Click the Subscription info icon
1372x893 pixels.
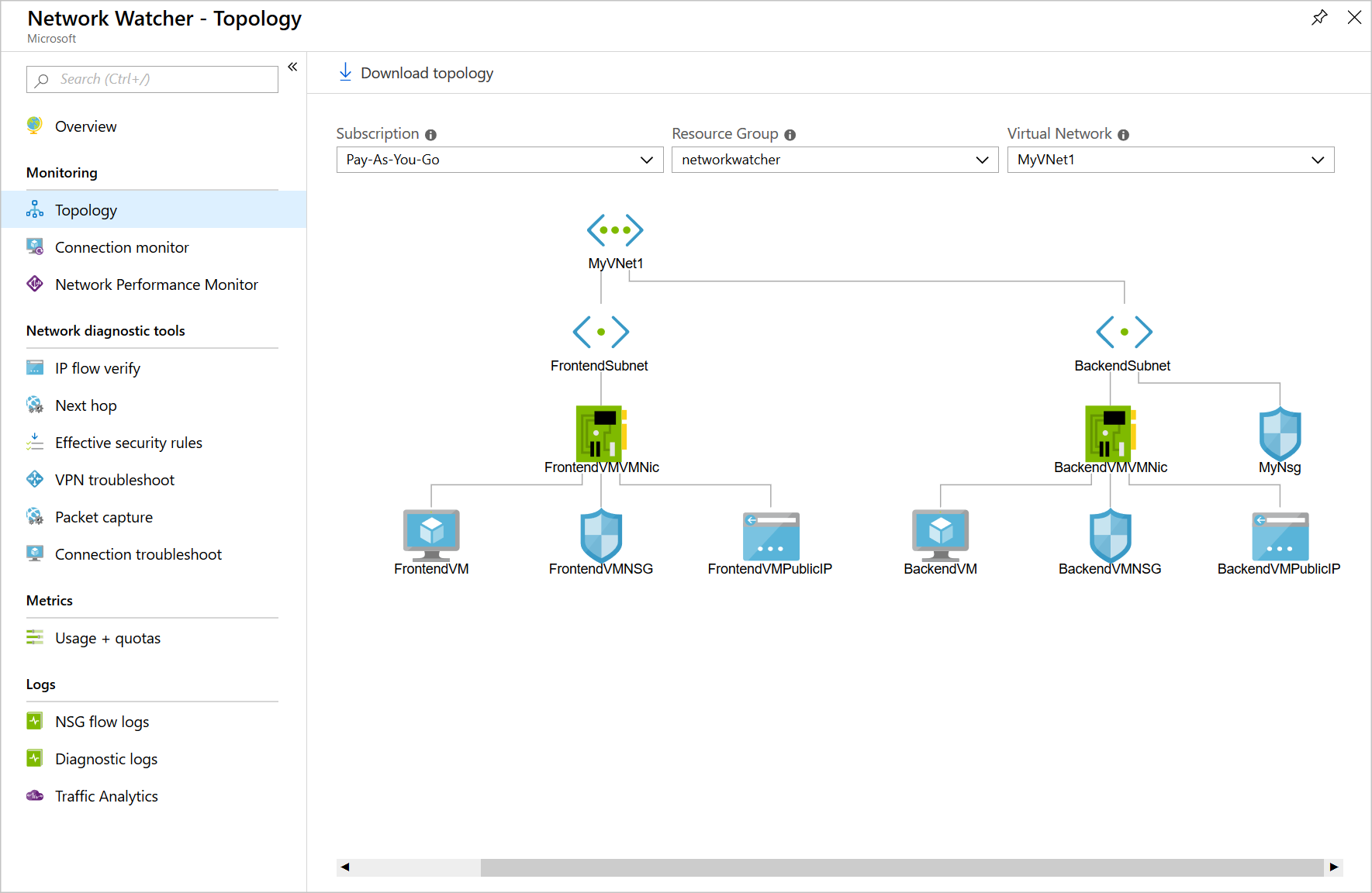[430, 135]
